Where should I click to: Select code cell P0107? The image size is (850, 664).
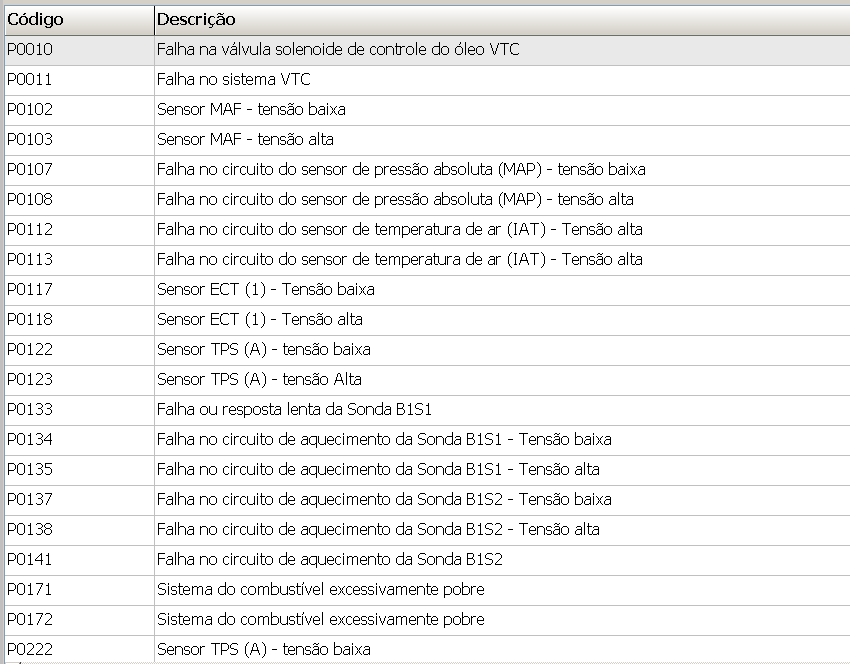[x=30, y=169]
